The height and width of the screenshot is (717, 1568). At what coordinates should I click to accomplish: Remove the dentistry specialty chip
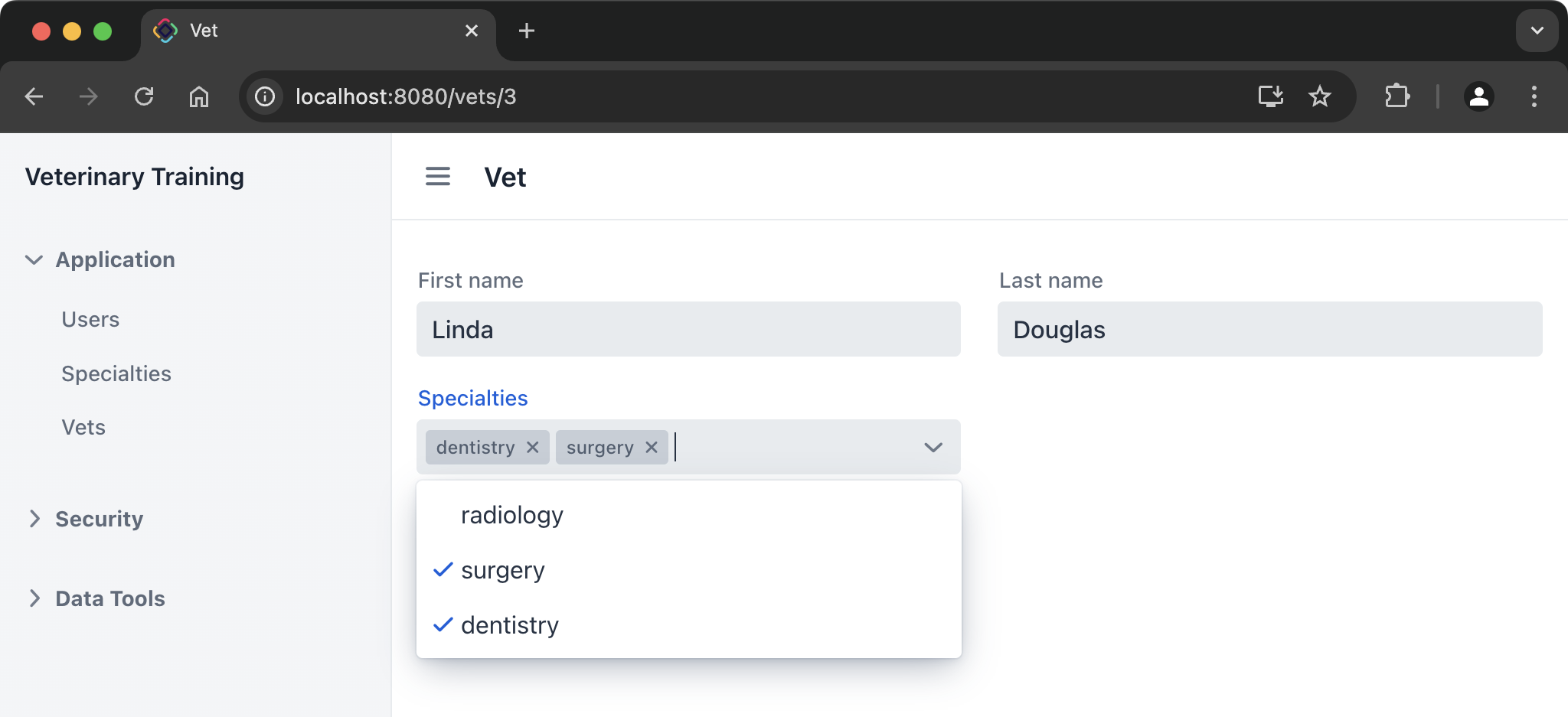[x=534, y=447]
